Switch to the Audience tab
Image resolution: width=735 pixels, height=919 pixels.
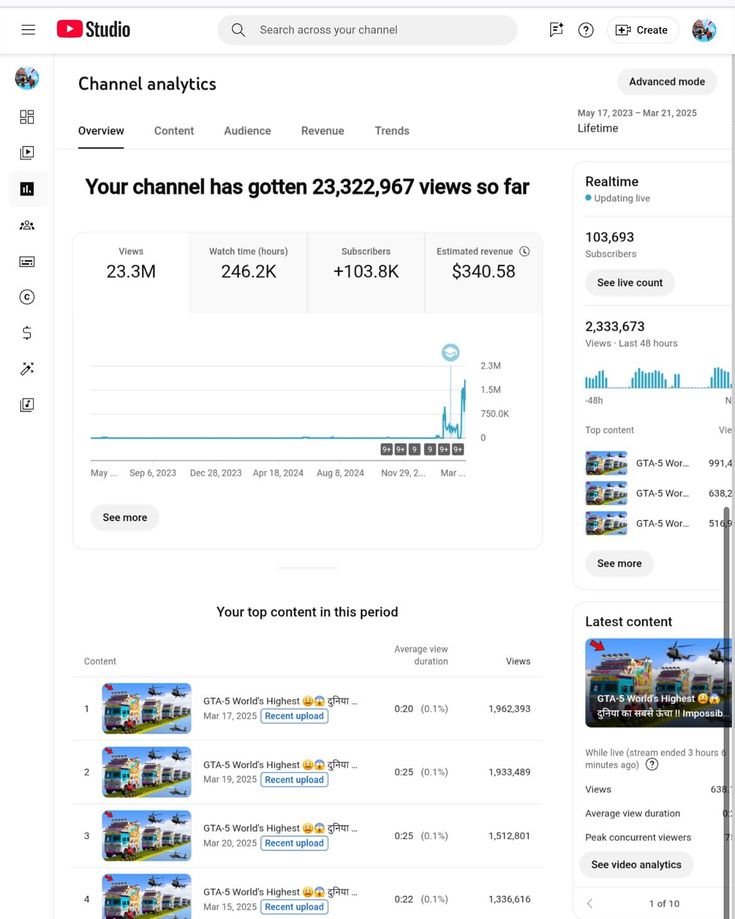tap(247, 131)
